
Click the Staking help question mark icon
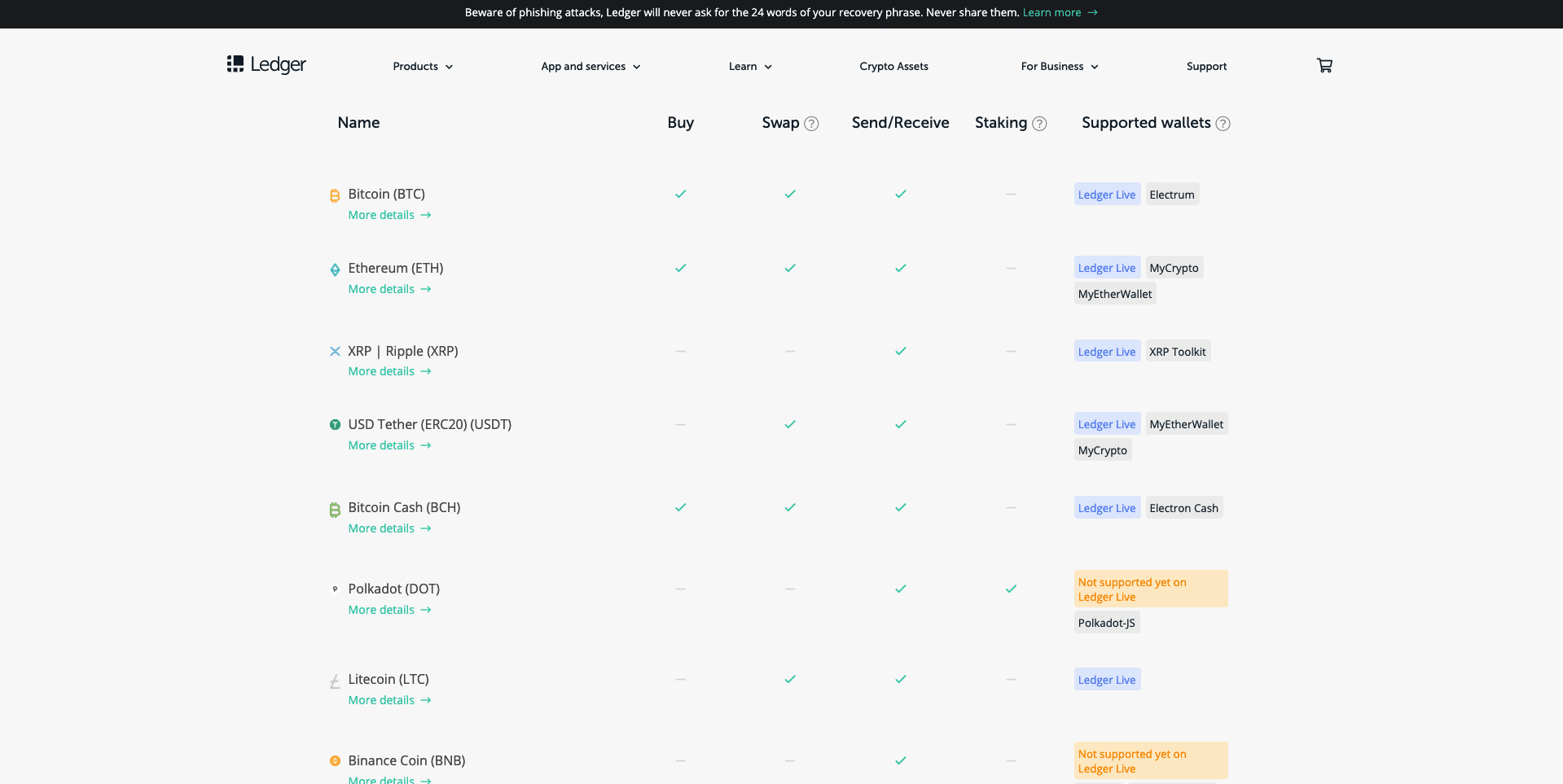[1039, 124]
